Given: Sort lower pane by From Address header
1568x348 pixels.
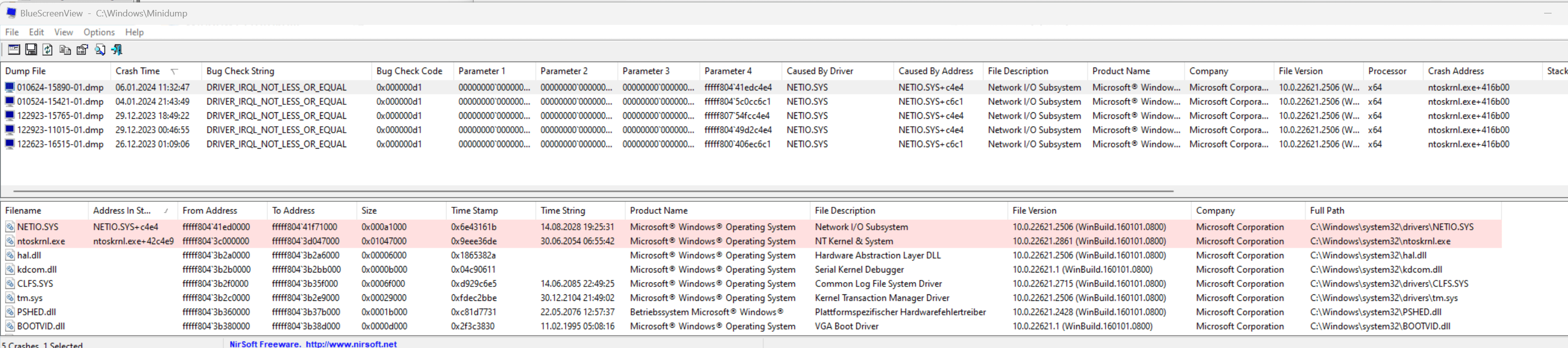Looking at the screenshot, I should (x=222, y=210).
